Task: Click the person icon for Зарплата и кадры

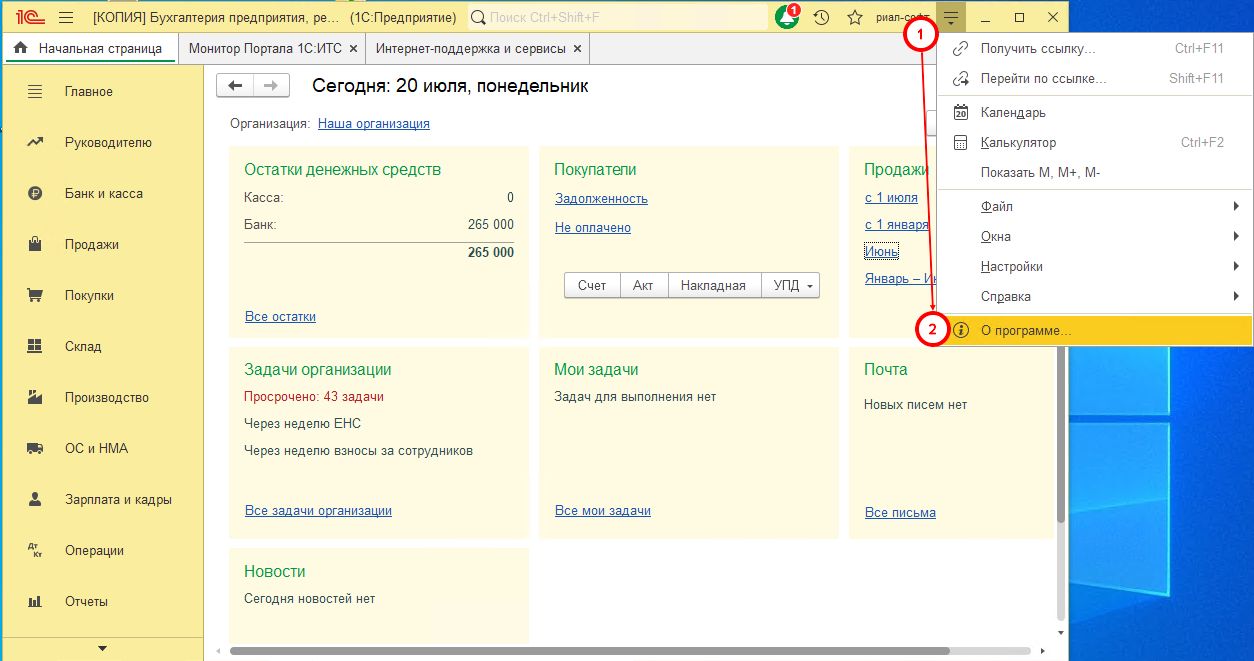Action: pos(35,499)
